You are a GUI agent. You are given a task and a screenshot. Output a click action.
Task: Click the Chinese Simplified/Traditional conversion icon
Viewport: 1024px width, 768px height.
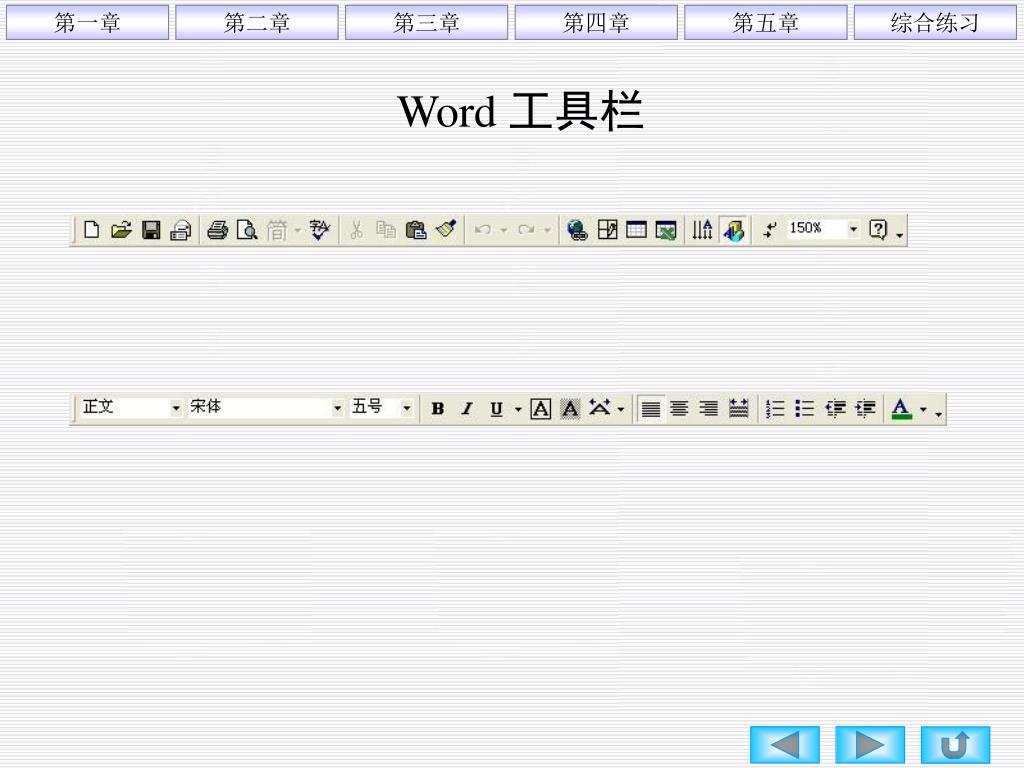click(x=277, y=230)
